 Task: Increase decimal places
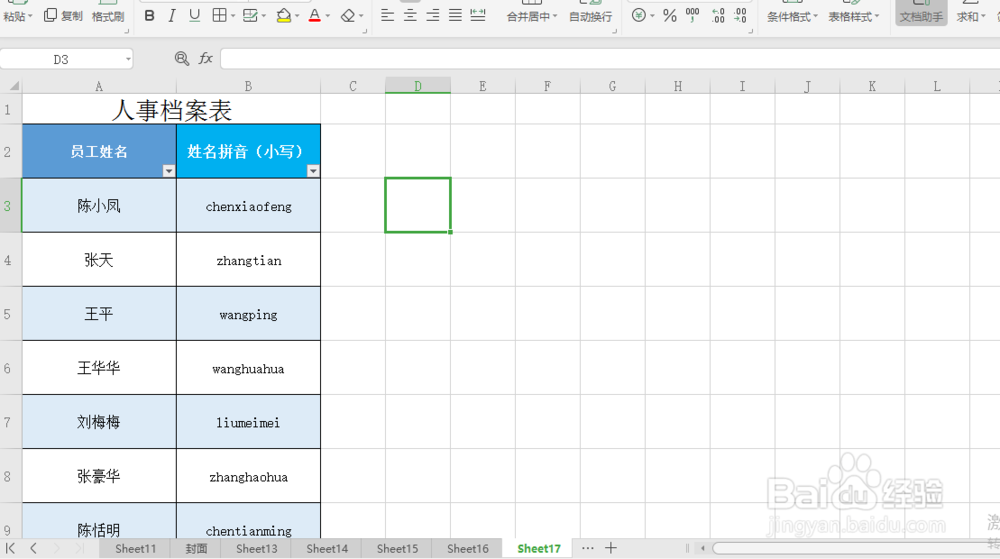click(718, 15)
